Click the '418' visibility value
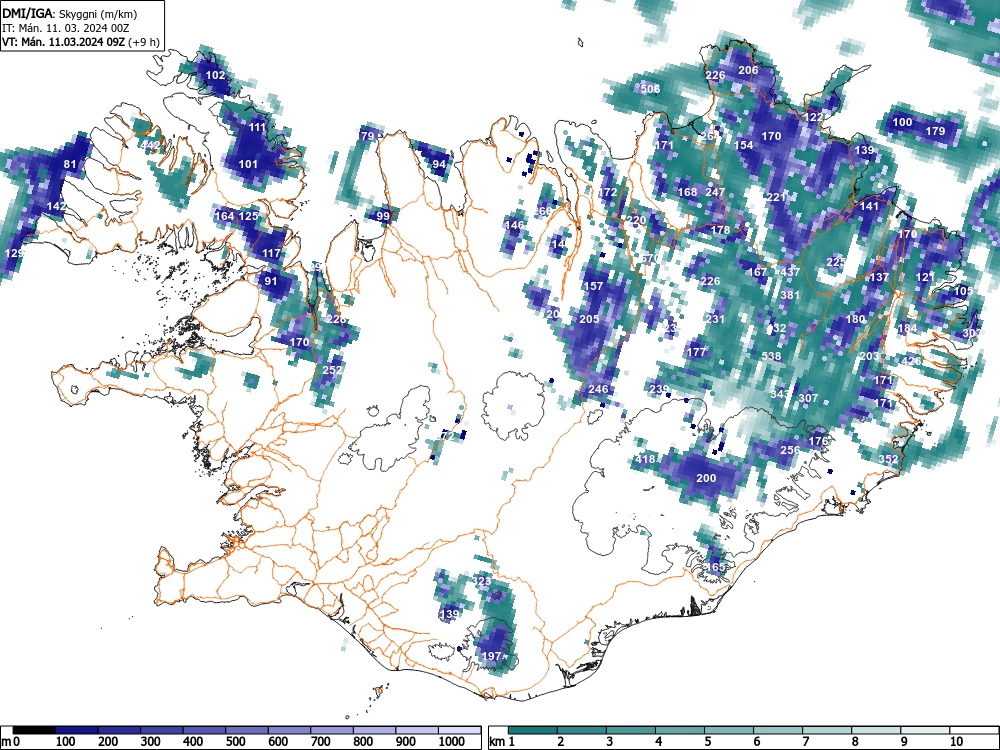This screenshot has height=750, width=1000. [645, 459]
